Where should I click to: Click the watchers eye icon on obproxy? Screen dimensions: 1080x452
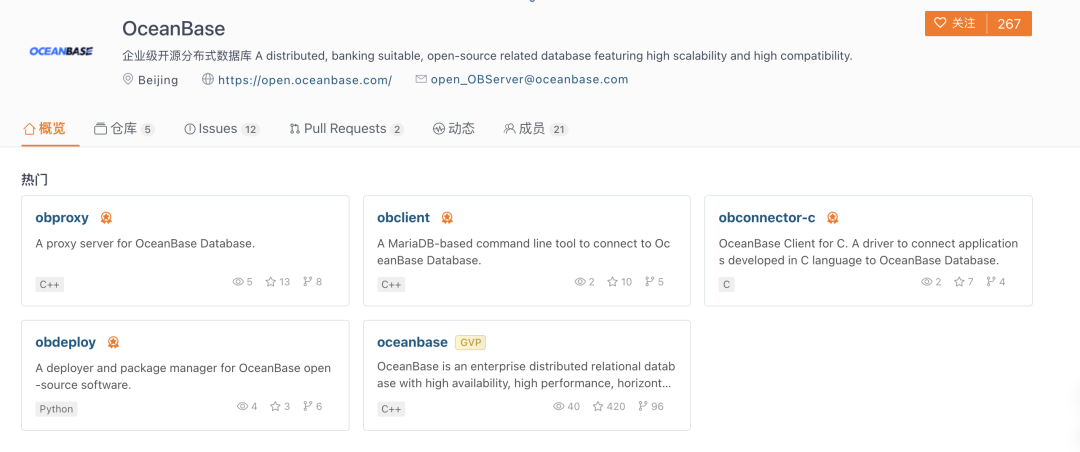coord(238,282)
